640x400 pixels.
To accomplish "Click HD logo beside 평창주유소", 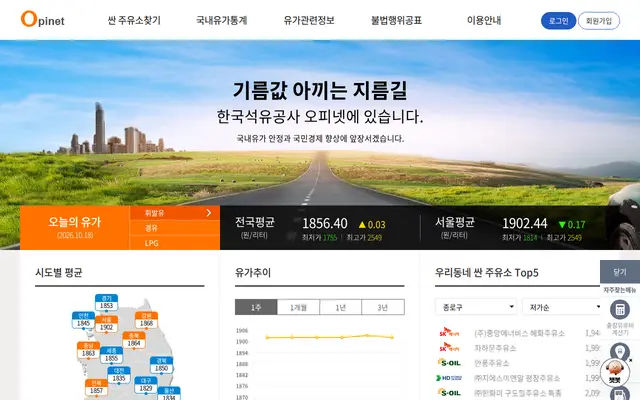I will click(x=449, y=378).
